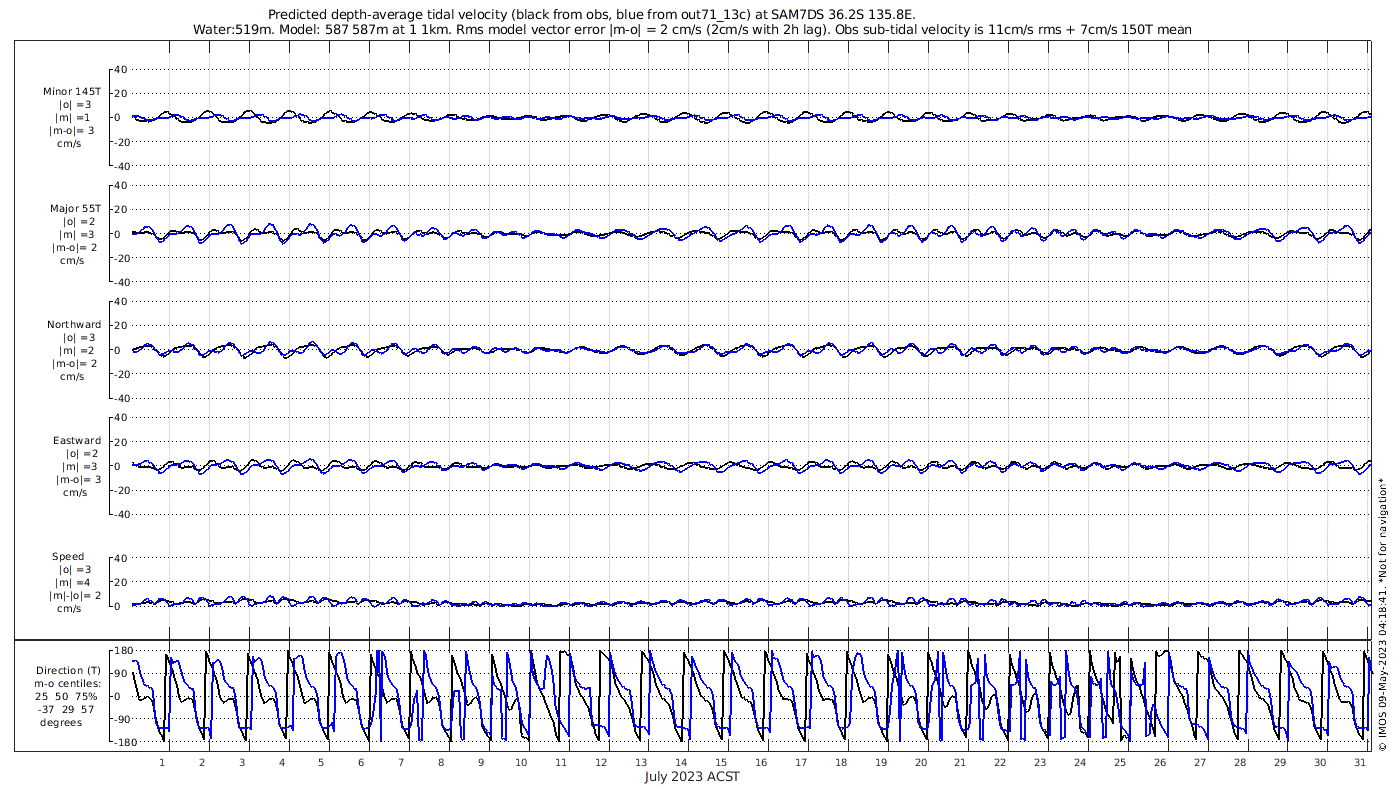The image size is (1400, 800).
Task: Click day 1 on the time axis
Action: point(162,762)
